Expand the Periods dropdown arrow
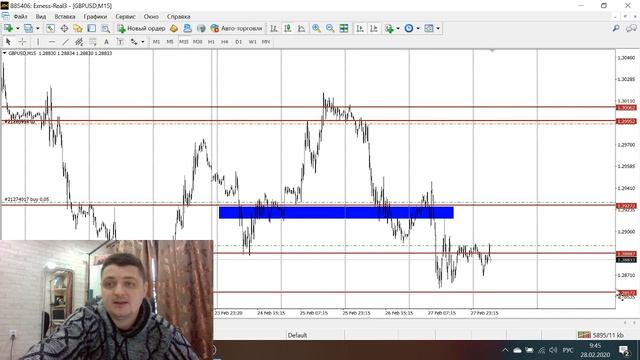This screenshot has width=640, height=360. point(418,29)
